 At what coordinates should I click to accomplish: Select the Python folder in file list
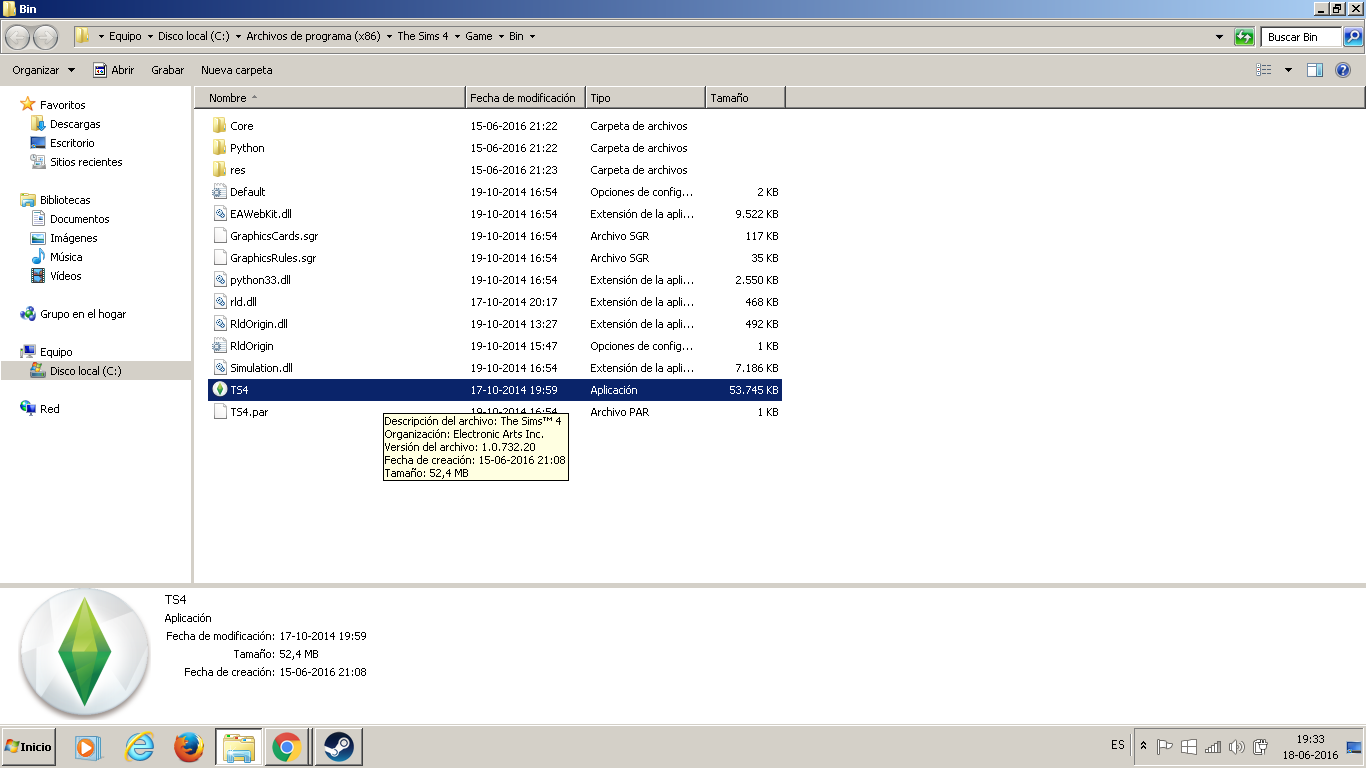(247, 148)
